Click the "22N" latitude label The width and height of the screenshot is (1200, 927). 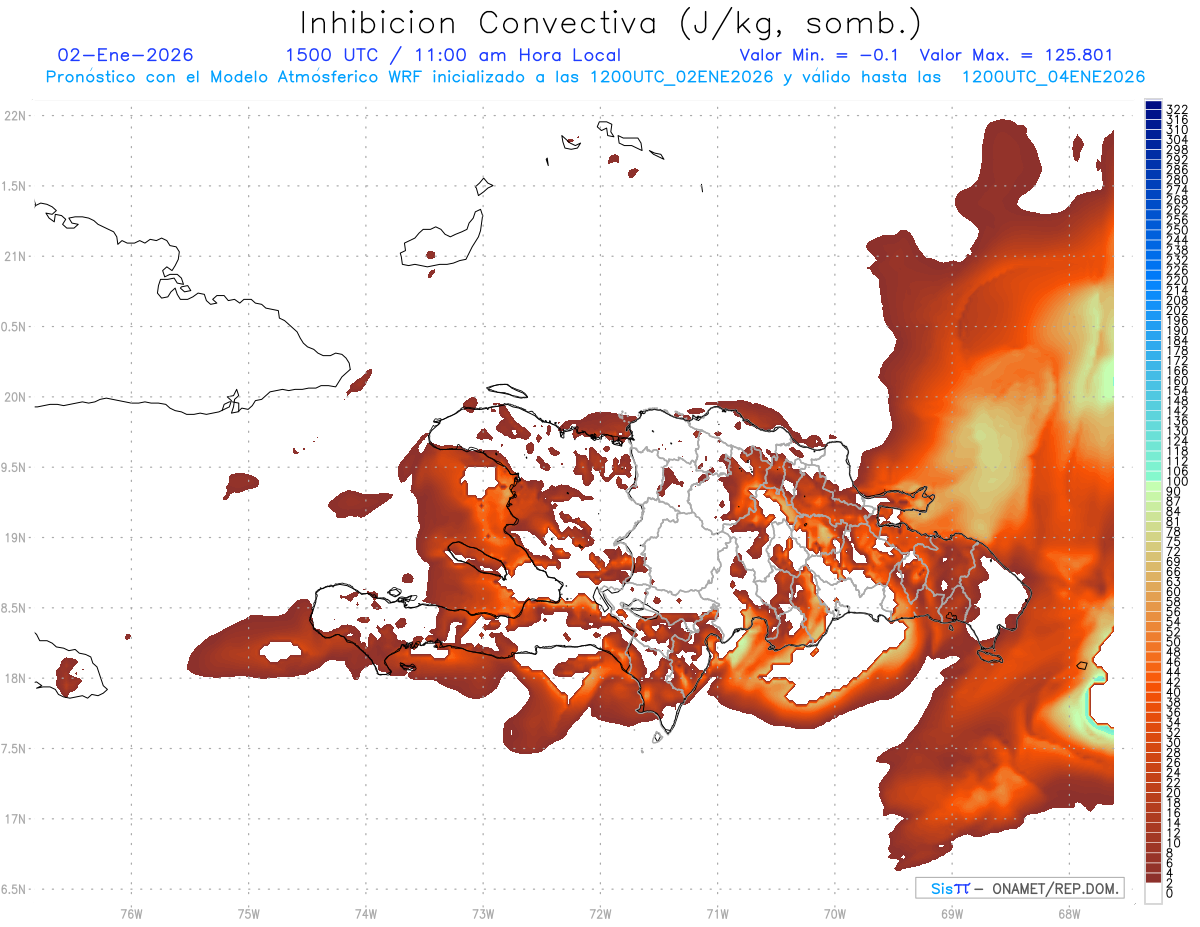pos(14,116)
